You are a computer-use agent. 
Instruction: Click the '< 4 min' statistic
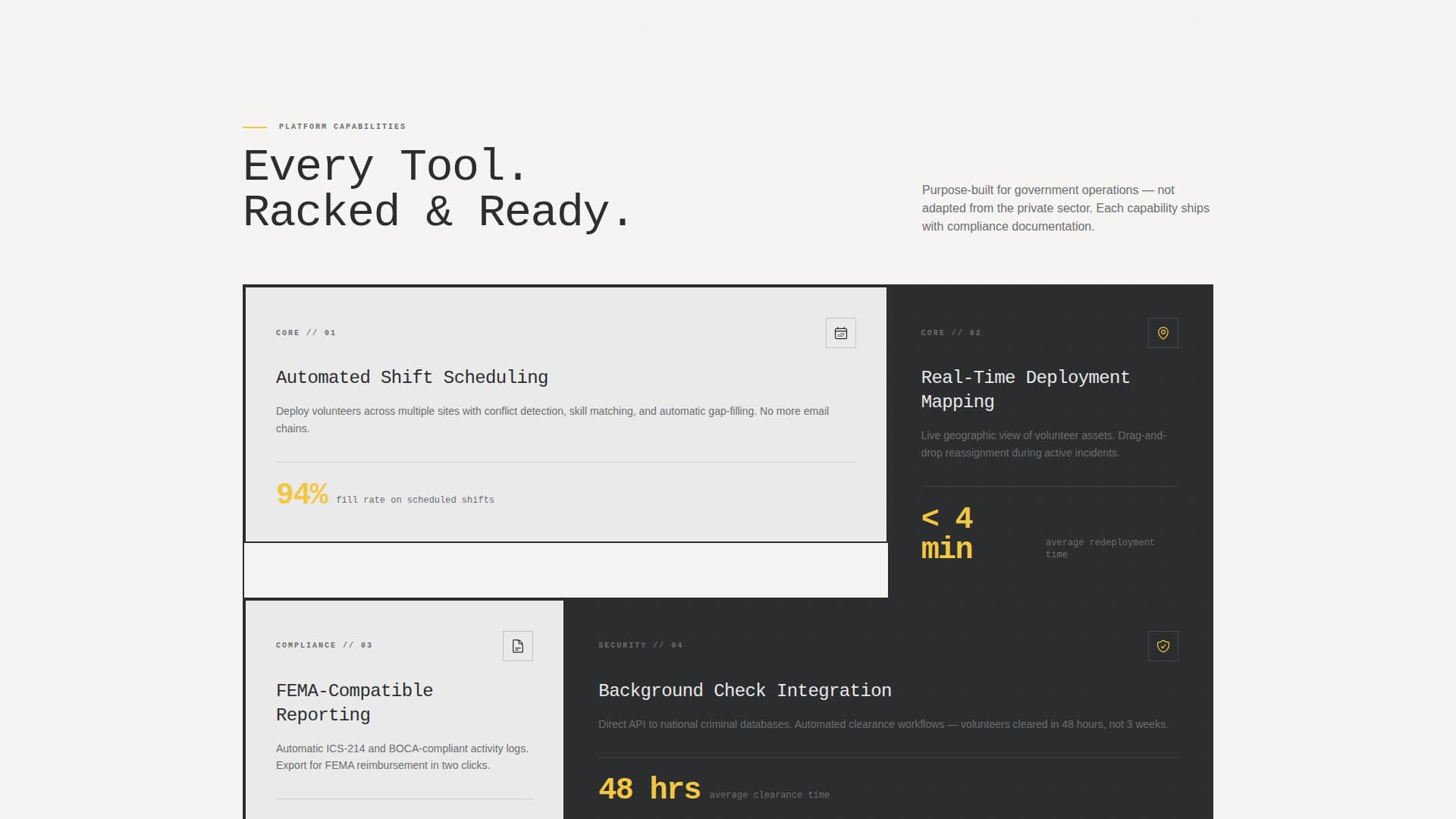947,533
